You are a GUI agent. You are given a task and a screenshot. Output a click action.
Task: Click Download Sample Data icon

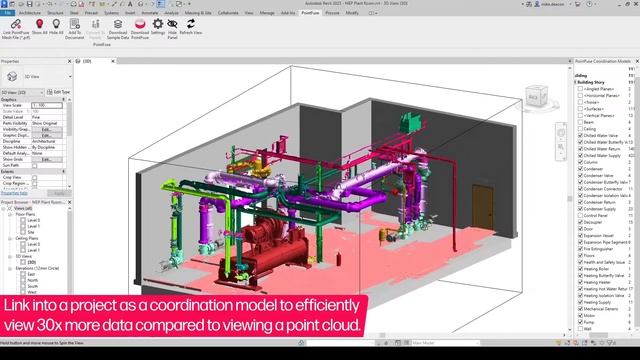coord(118,24)
